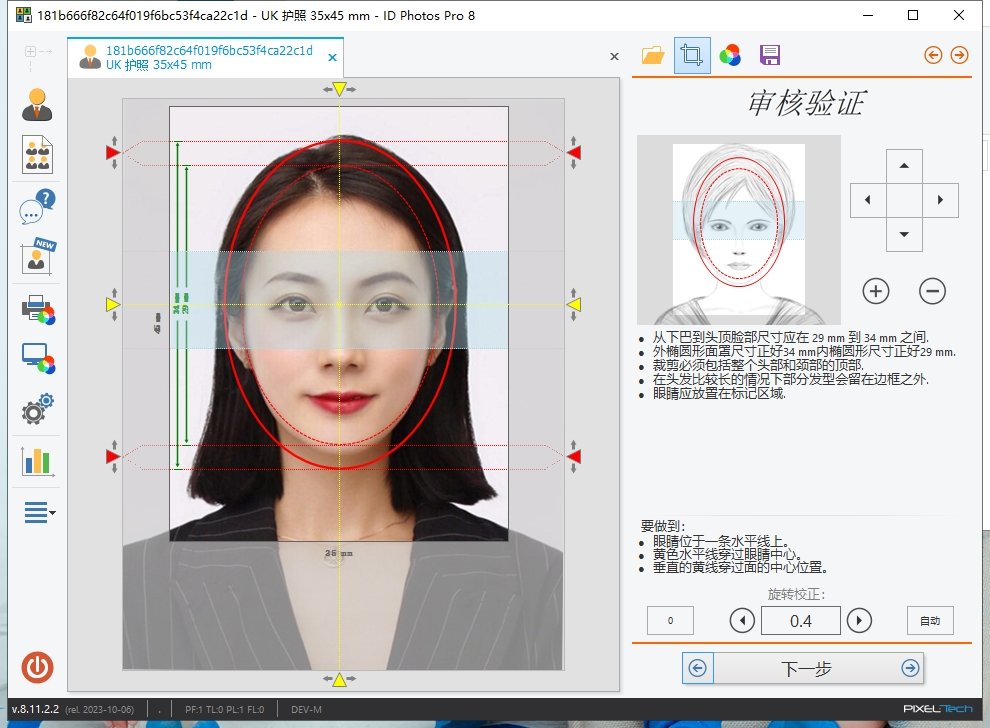This screenshot has height=728, width=990.
Task: Close the UK 护照 photo tab
Action: [x=332, y=57]
